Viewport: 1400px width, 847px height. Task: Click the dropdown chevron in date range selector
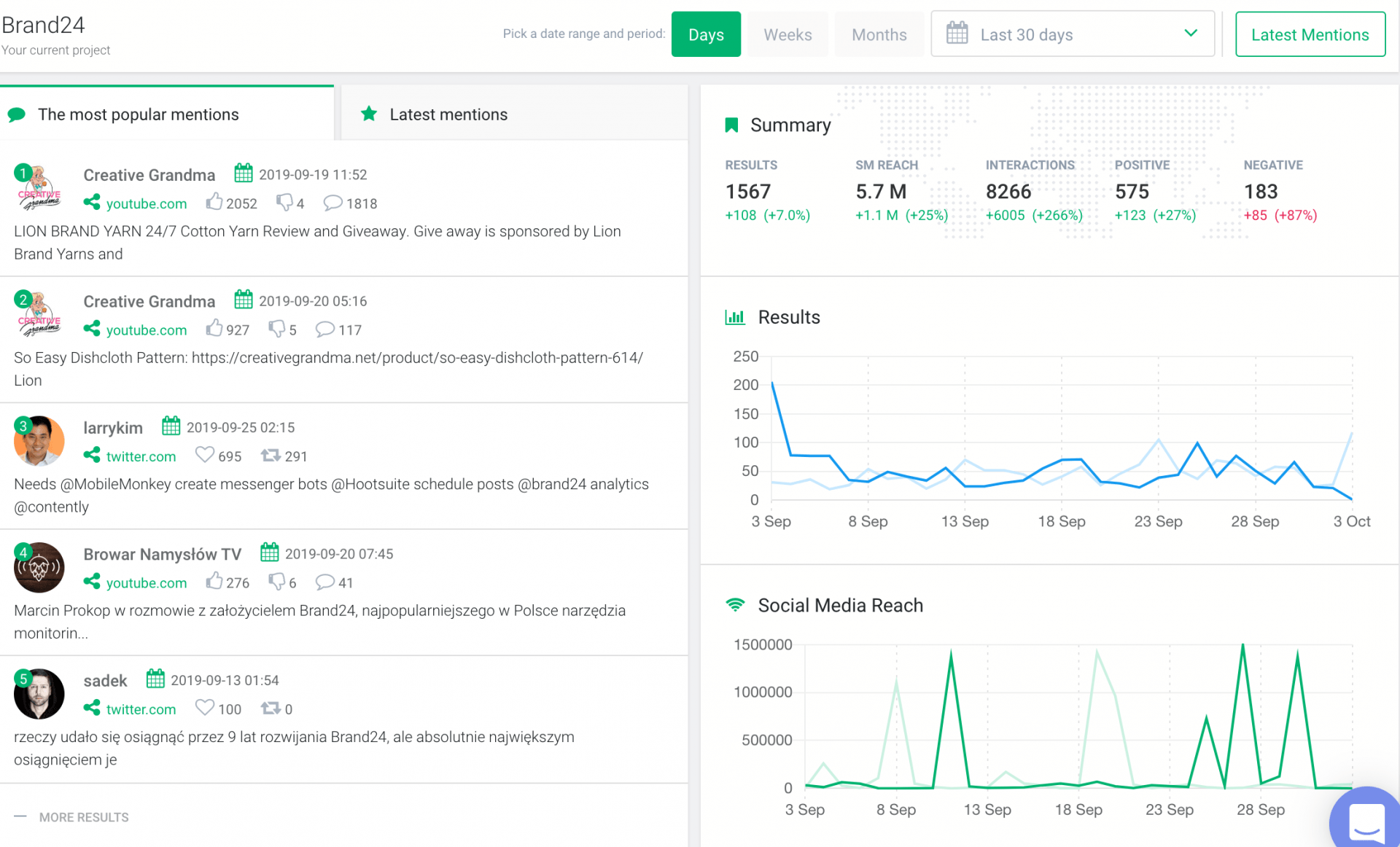[x=1191, y=34]
